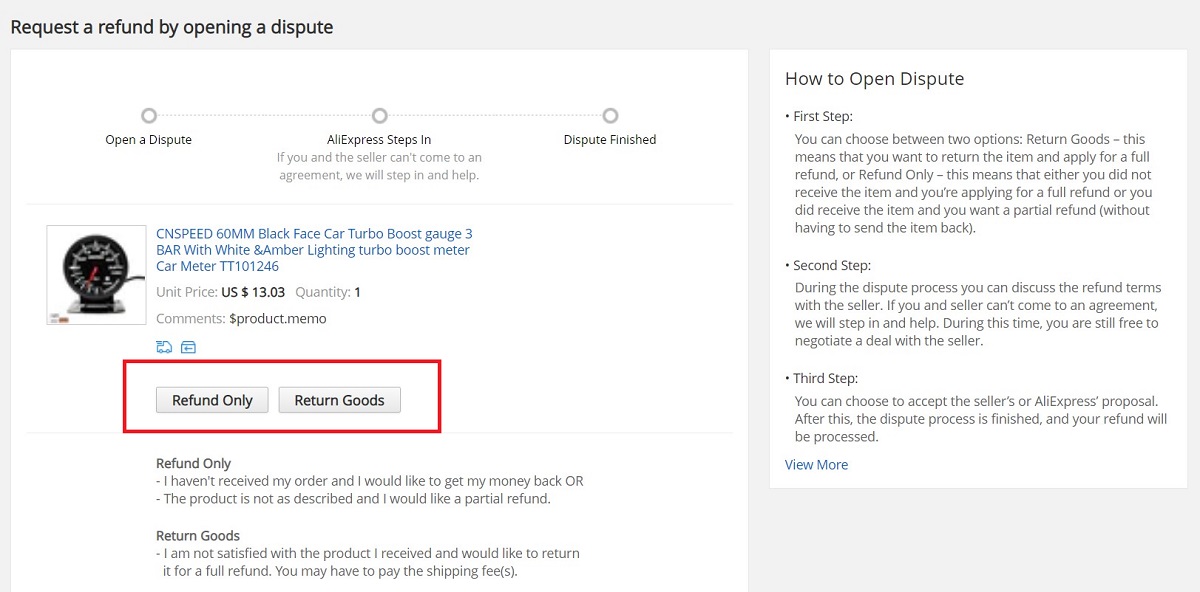The width and height of the screenshot is (1200, 592).
Task: Select the AliExpress Steps In step circle
Action: tap(379, 116)
